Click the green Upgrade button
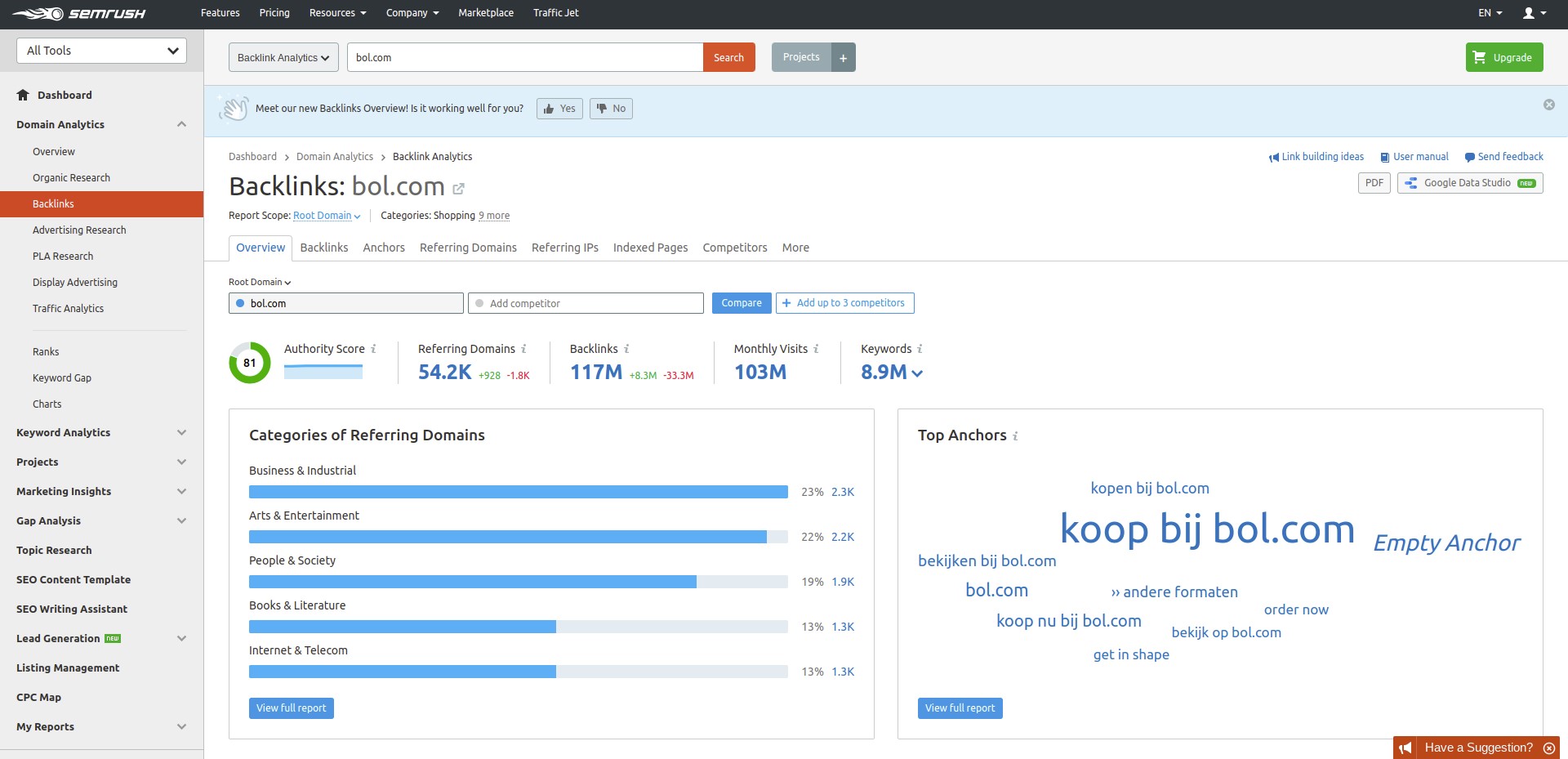This screenshot has width=1568, height=759. point(1504,57)
